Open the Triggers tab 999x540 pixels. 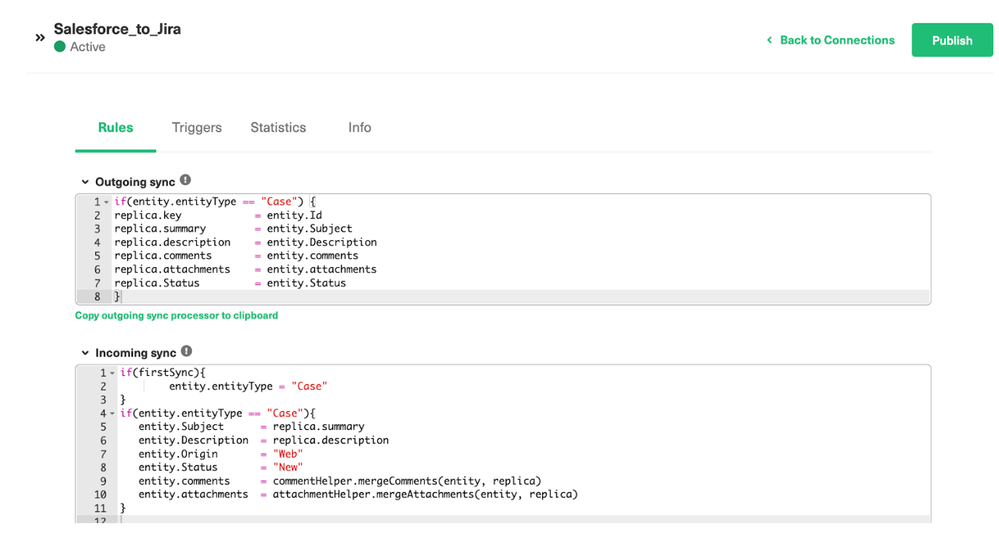(x=197, y=127)
